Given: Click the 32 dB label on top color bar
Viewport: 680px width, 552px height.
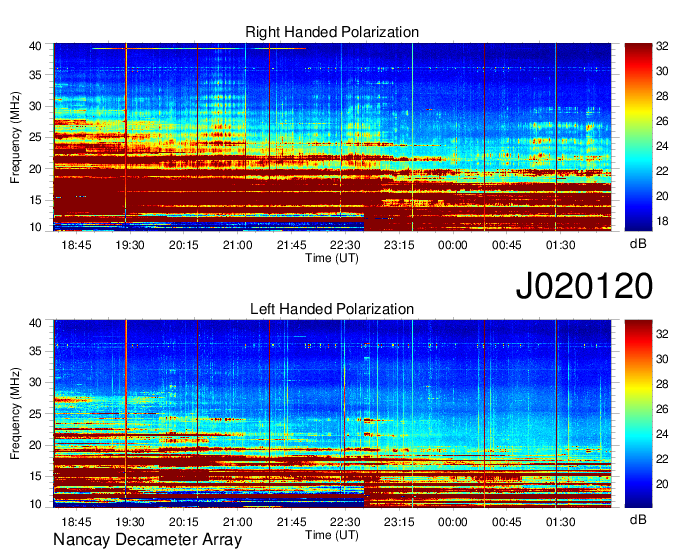Looking at the screenshot, I should 662,46.
